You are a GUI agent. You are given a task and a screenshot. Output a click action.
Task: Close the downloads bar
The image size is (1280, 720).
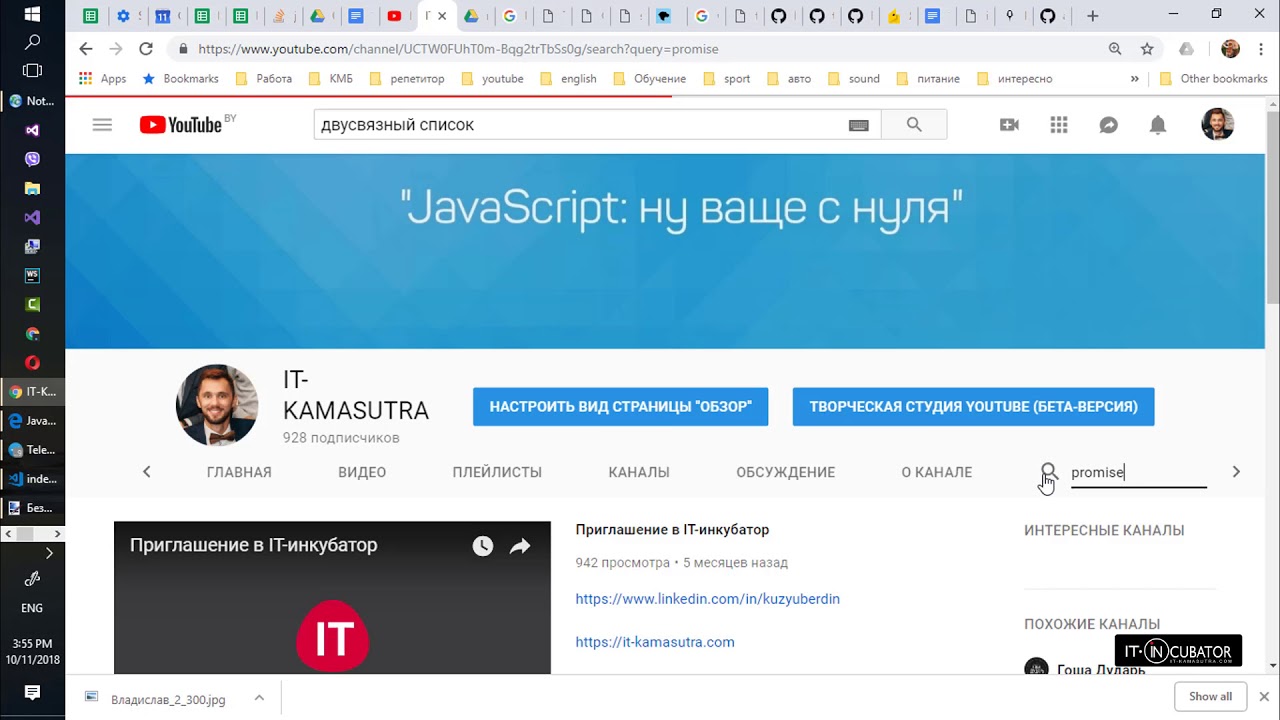pos(1264,696)
